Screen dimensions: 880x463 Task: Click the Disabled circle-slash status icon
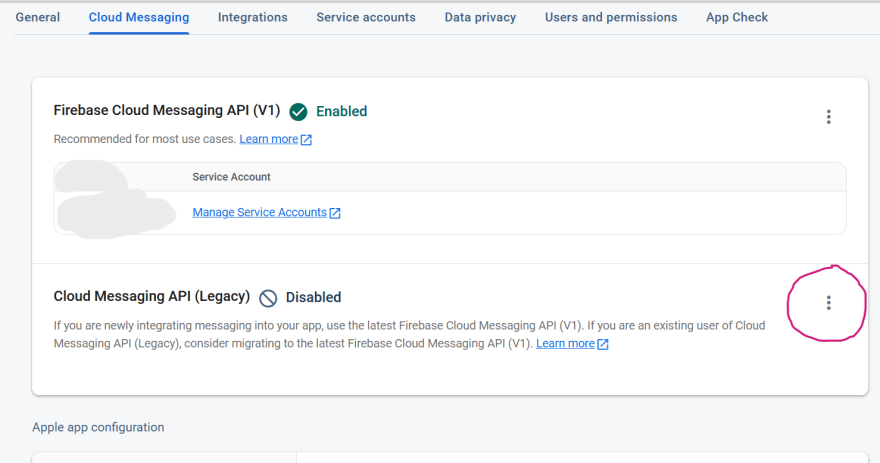[268, 298]
